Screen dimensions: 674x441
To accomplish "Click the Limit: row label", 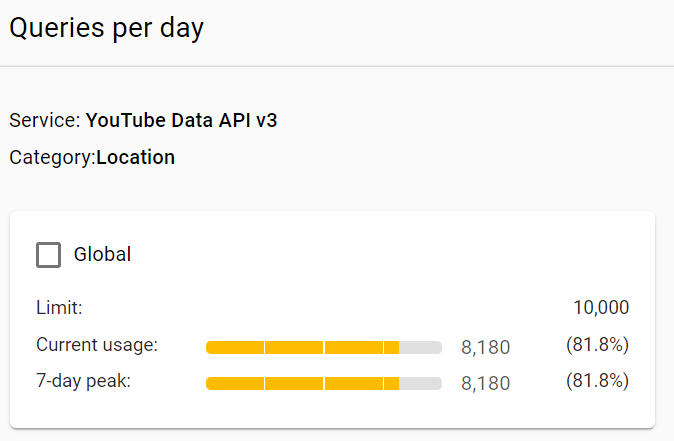I will pyautogui.click(x=59, y=308).
